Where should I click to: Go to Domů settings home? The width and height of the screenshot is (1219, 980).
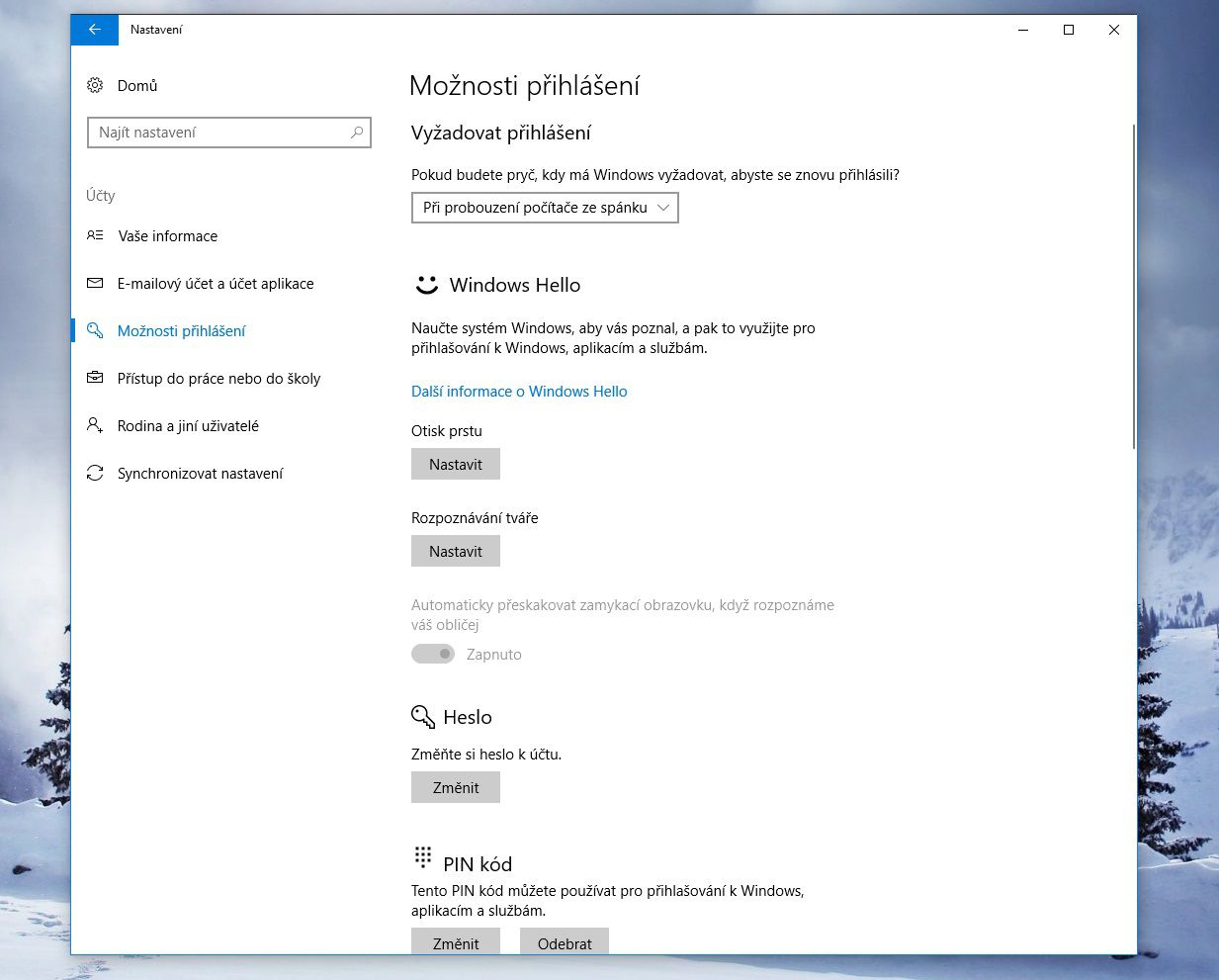click(x=137, y=85)
